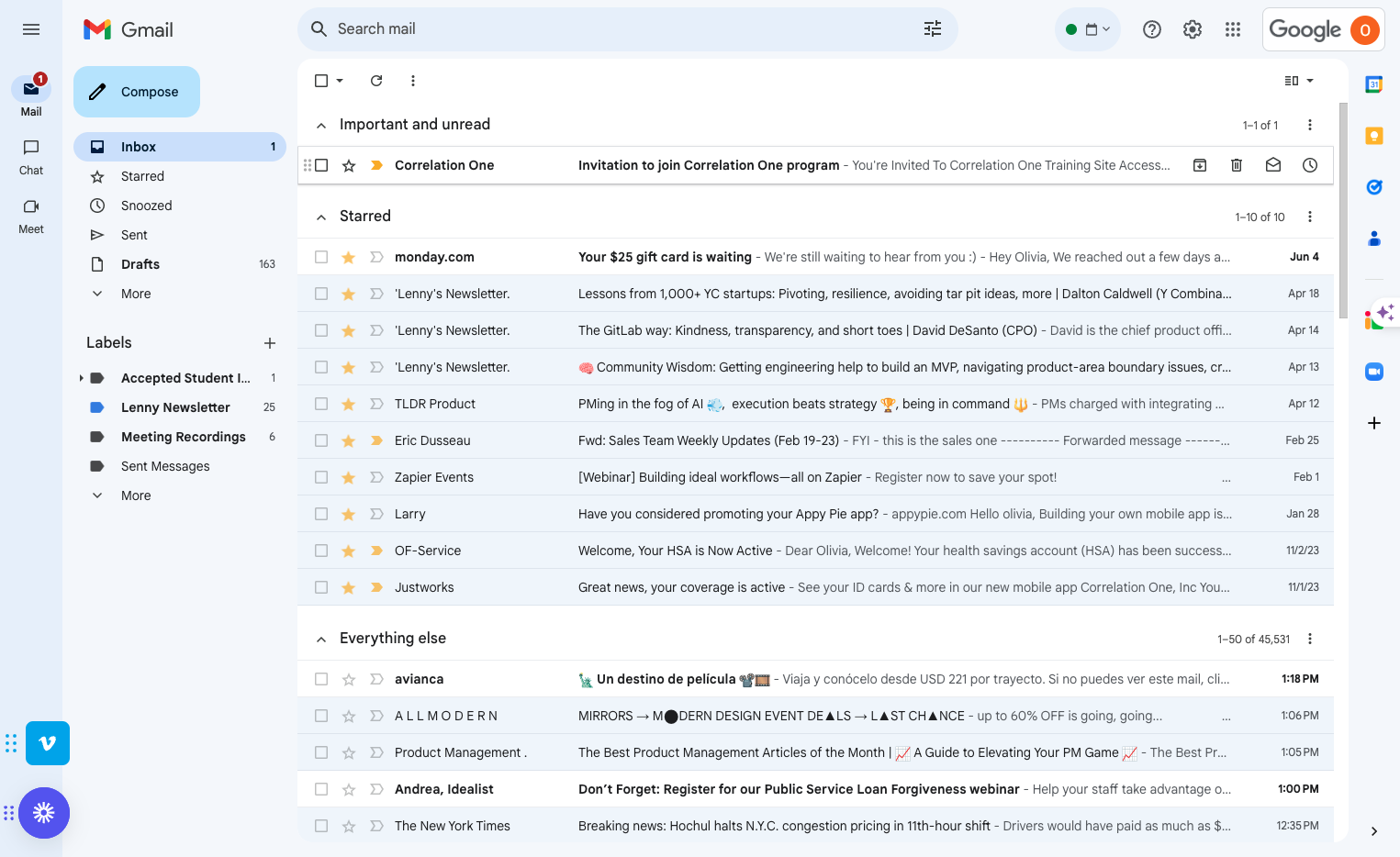Open select-all dropdown arrow
Viewport: 1400px width, 857px height.
tap(340, 81)
